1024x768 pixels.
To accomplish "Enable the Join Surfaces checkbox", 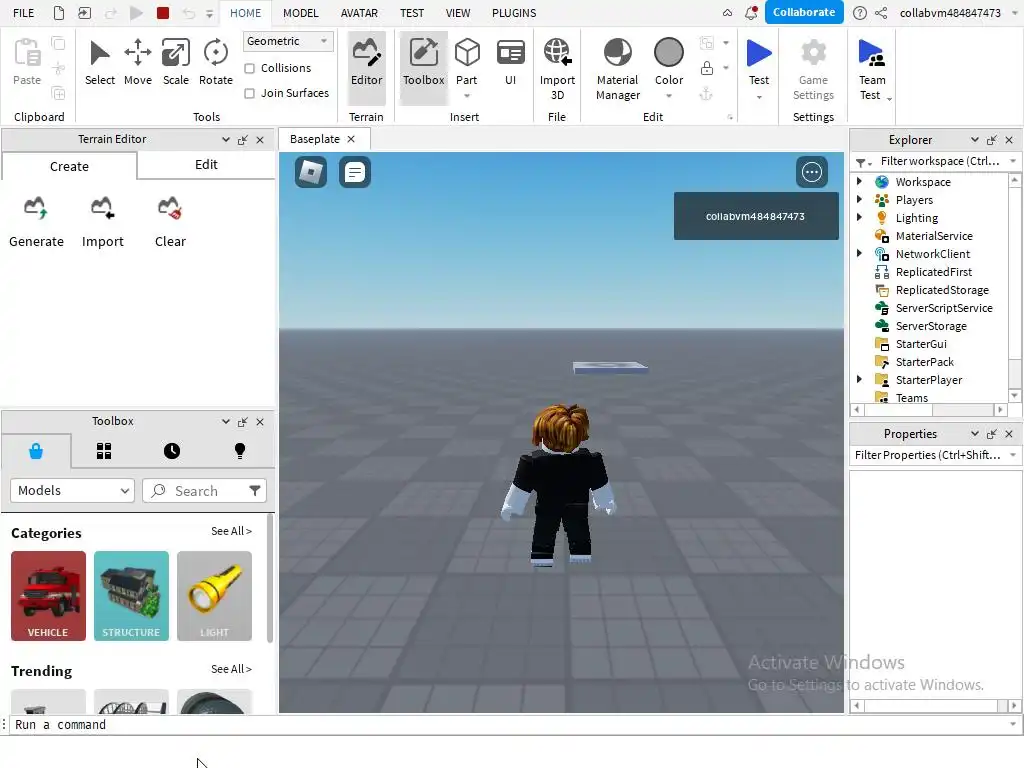I will pos(249,93).
